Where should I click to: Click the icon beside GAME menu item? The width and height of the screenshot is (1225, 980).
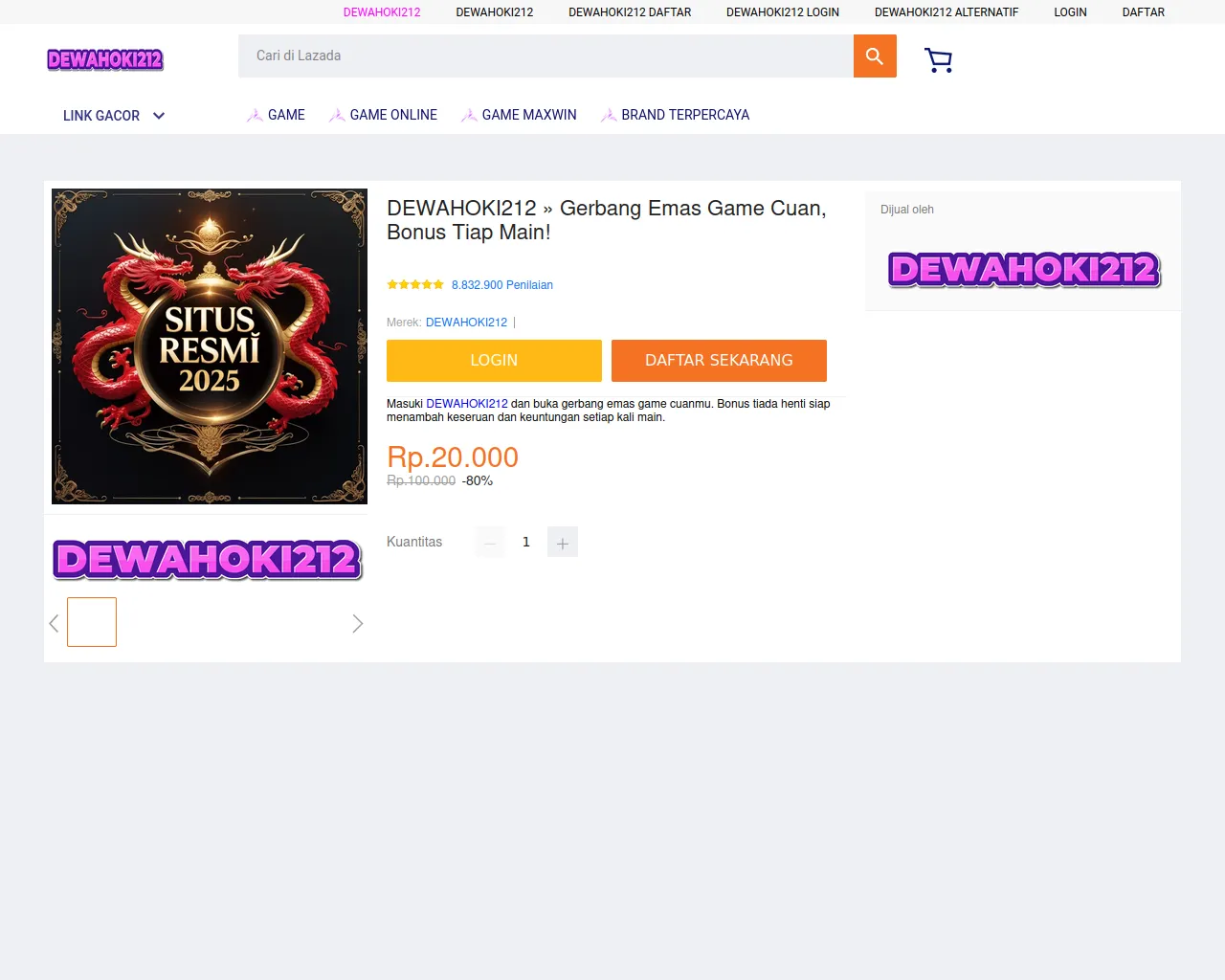click(x=255, y=115)
